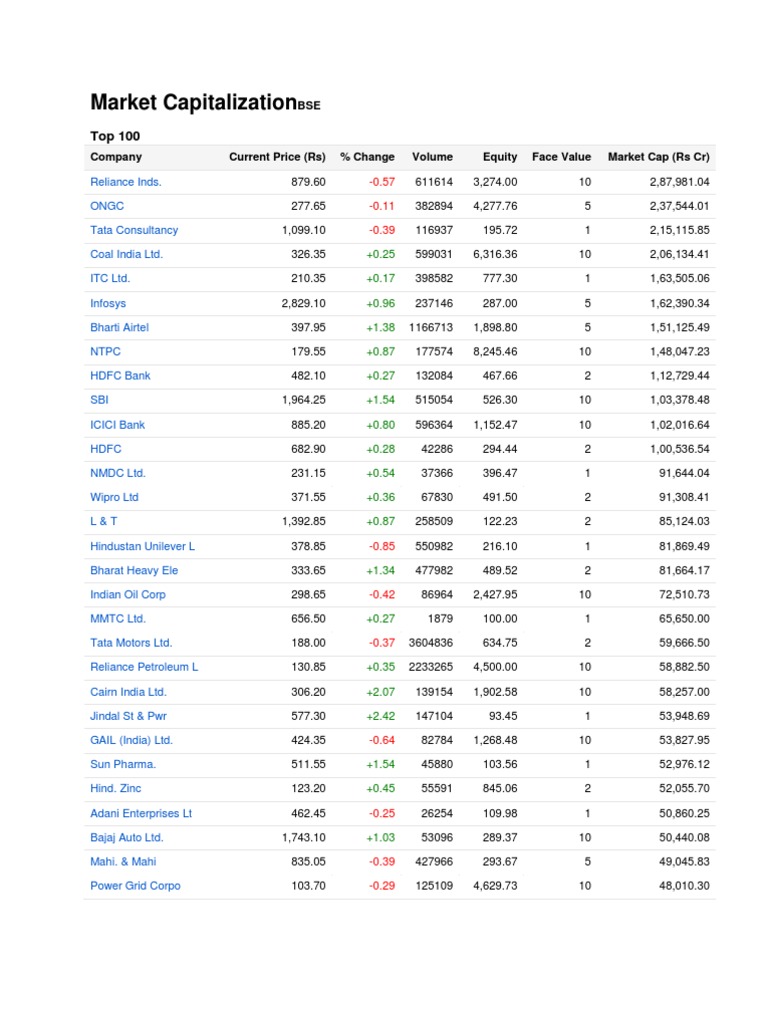Select the ITC Ltd. link
768x1024 pixels.
coord(110,279)
